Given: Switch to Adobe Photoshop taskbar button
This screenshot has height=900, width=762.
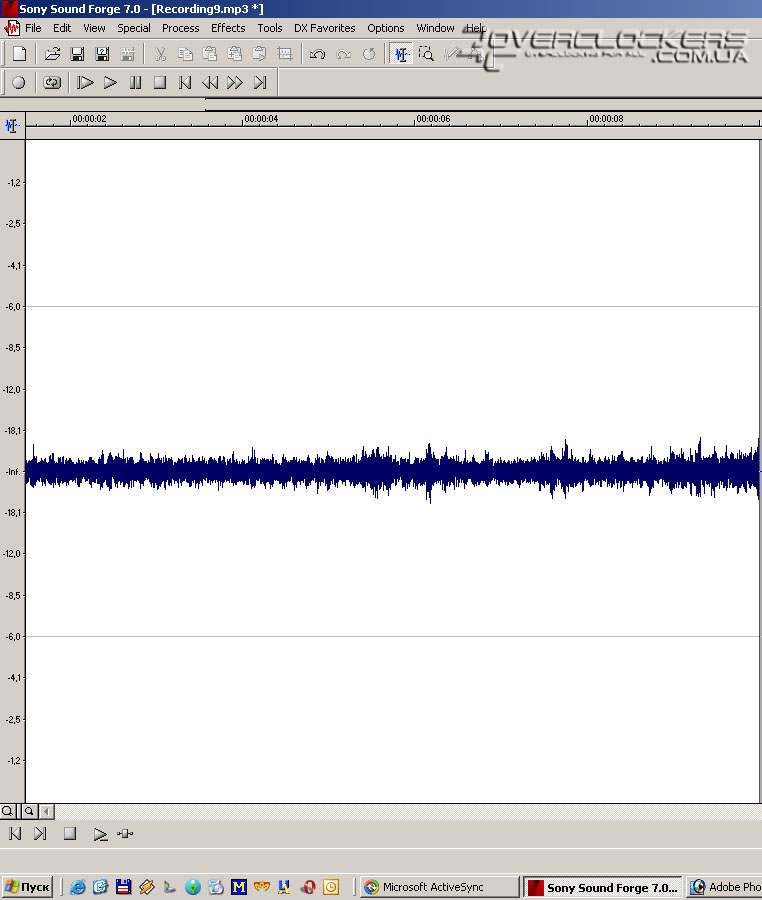Looking at the screenshot, I should tap(724, 887).
